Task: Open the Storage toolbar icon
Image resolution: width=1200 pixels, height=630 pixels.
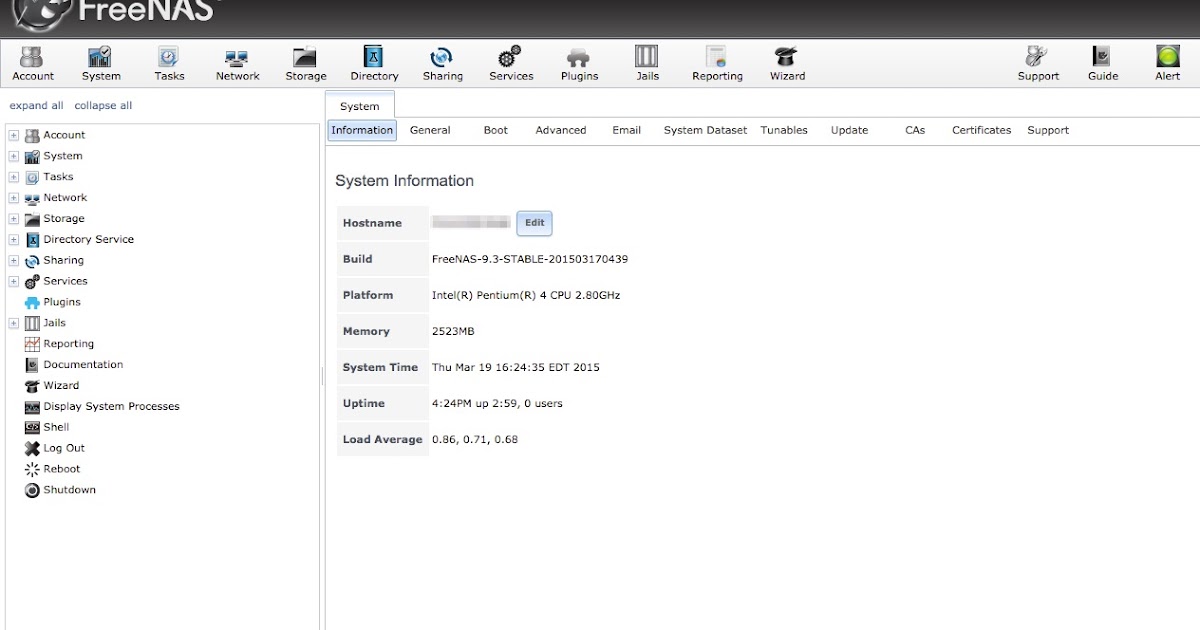Action: point(305,64)
